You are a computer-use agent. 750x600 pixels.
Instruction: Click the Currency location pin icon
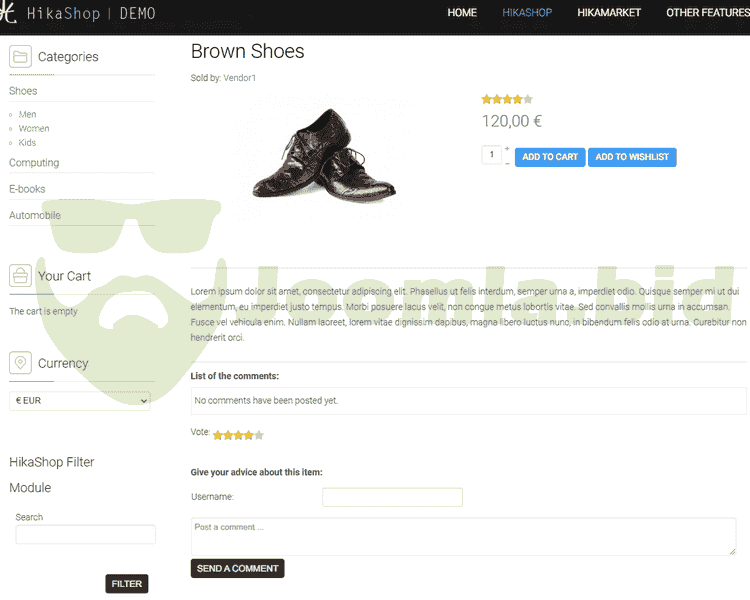tap(20, 363)
